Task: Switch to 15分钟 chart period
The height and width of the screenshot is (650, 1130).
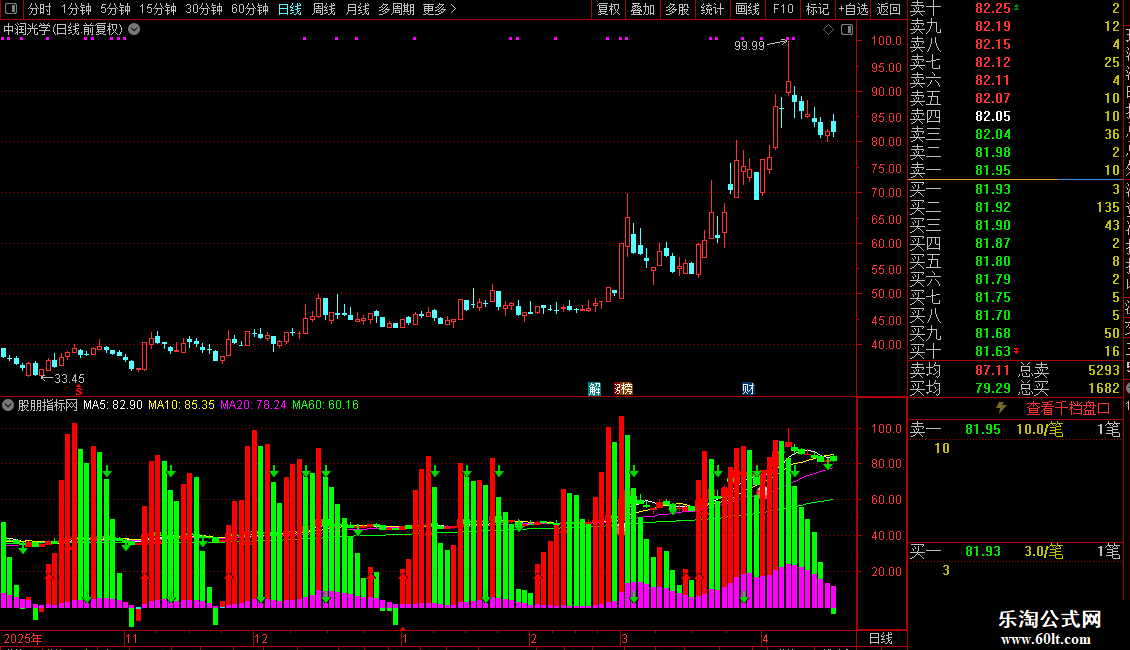Action: [x=157, y=9]
